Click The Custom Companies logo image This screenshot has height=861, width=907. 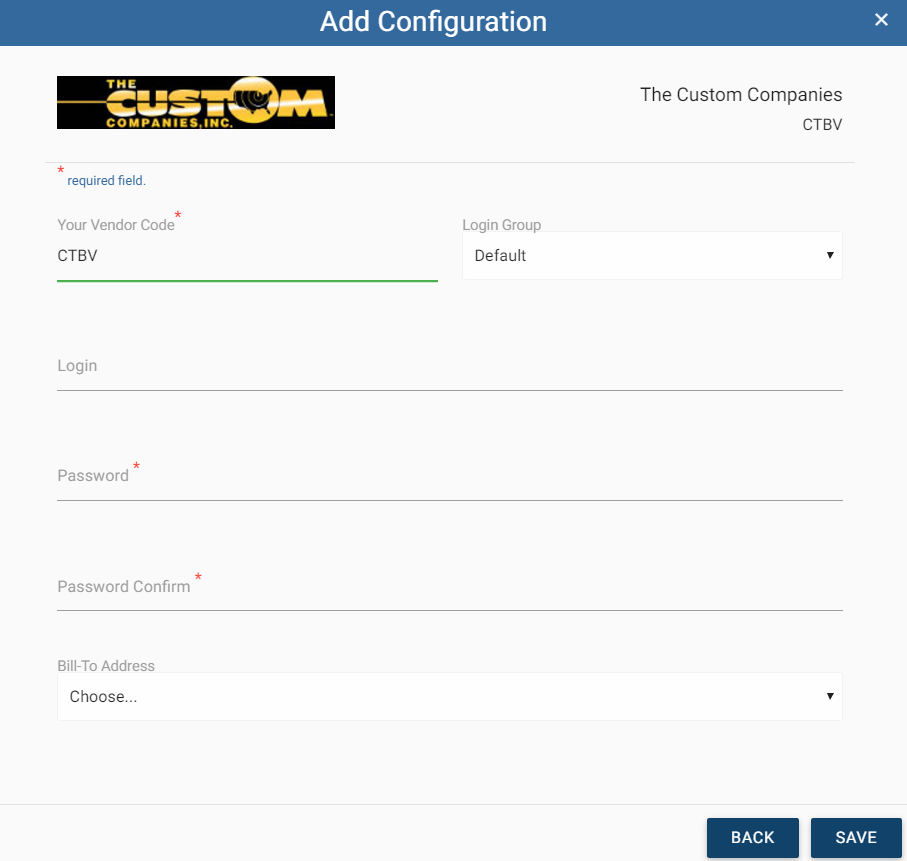click(x=195, y=101)
